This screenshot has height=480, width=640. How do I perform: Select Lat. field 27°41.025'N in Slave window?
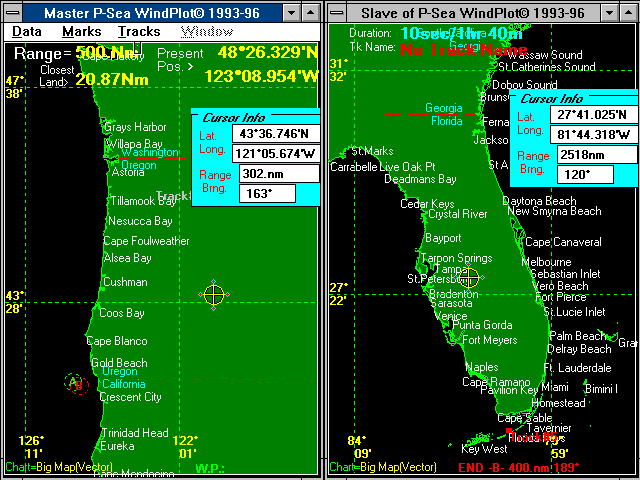coord(594,115)
